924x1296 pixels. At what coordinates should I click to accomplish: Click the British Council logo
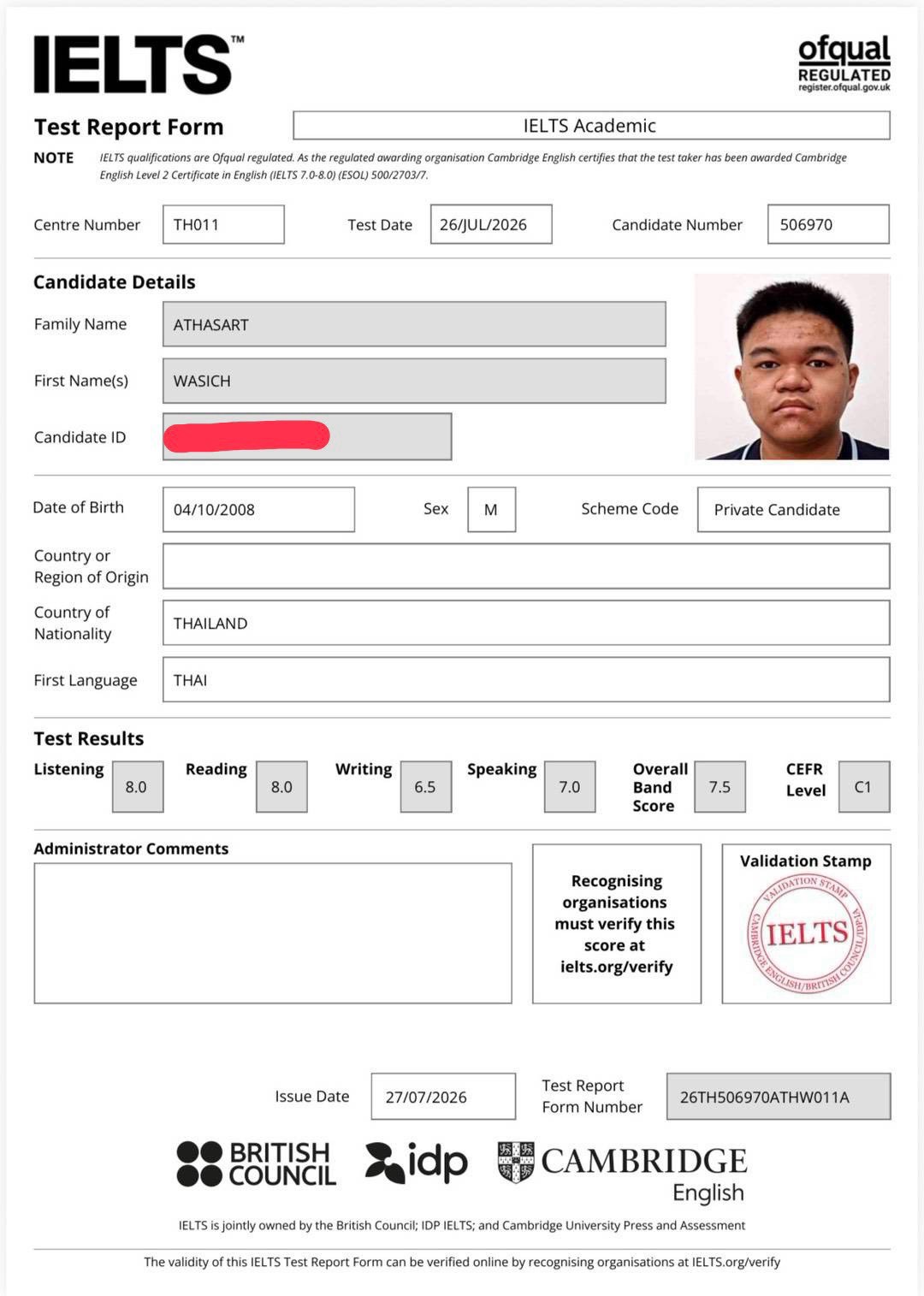(257, 1164)
